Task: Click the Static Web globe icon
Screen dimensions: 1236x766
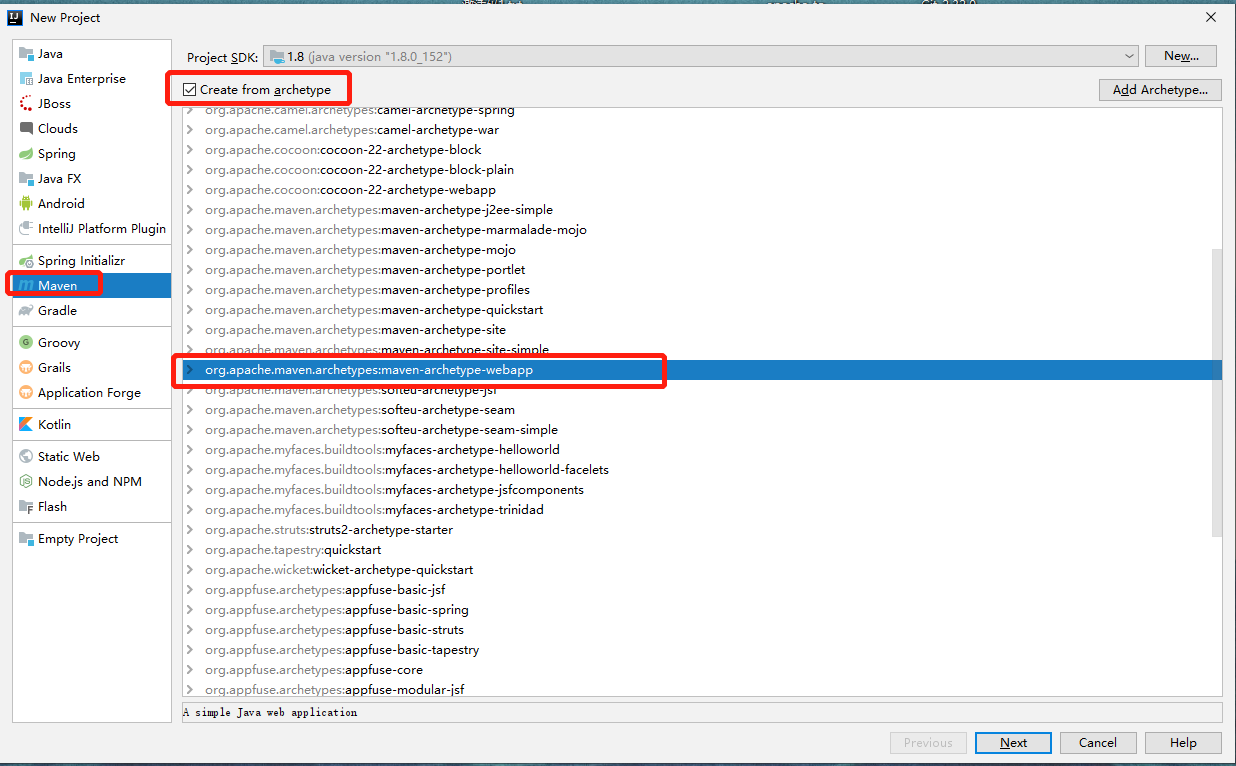Action: click(26, 457)
